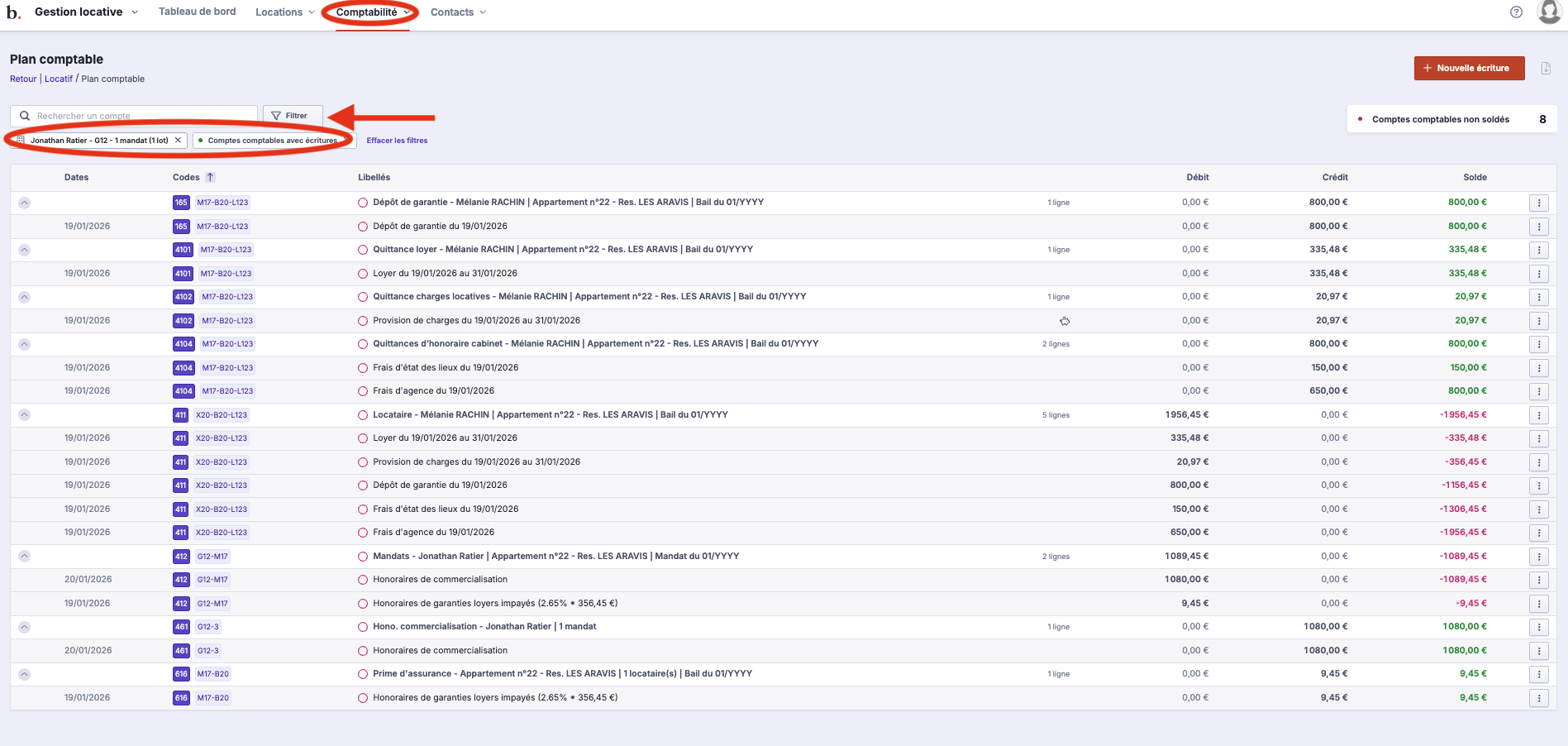Open three-dot menu for Locataire Mélanie RACHIN row
This screenshot has height=746, width=1568.
coord(1538,415)
